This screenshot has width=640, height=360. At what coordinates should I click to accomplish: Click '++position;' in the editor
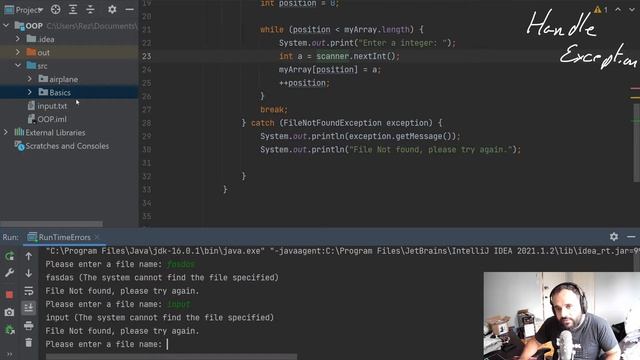point(304,83)
